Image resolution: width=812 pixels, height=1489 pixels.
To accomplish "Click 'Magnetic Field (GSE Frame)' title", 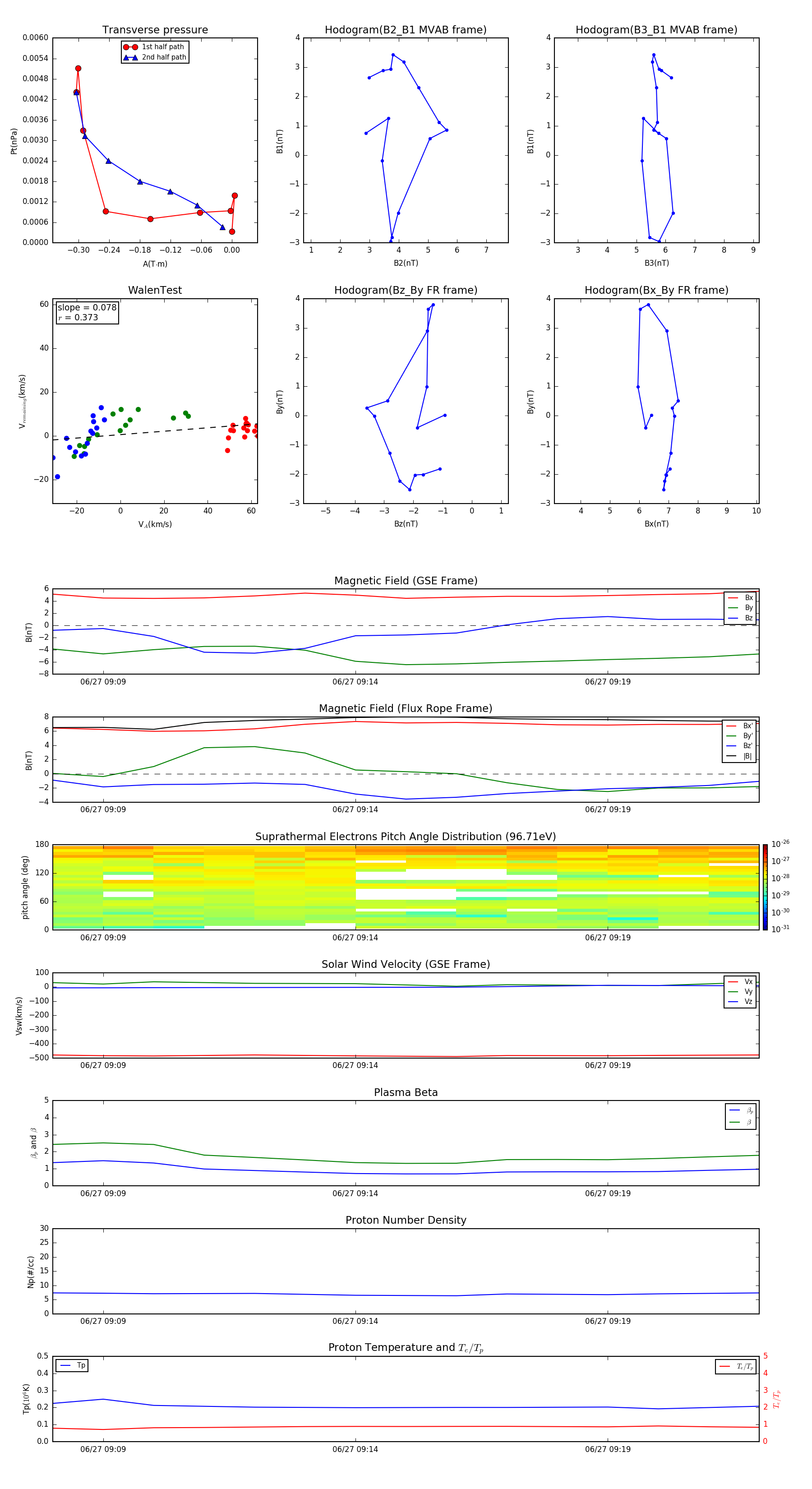I will click(x=406, y=581).
